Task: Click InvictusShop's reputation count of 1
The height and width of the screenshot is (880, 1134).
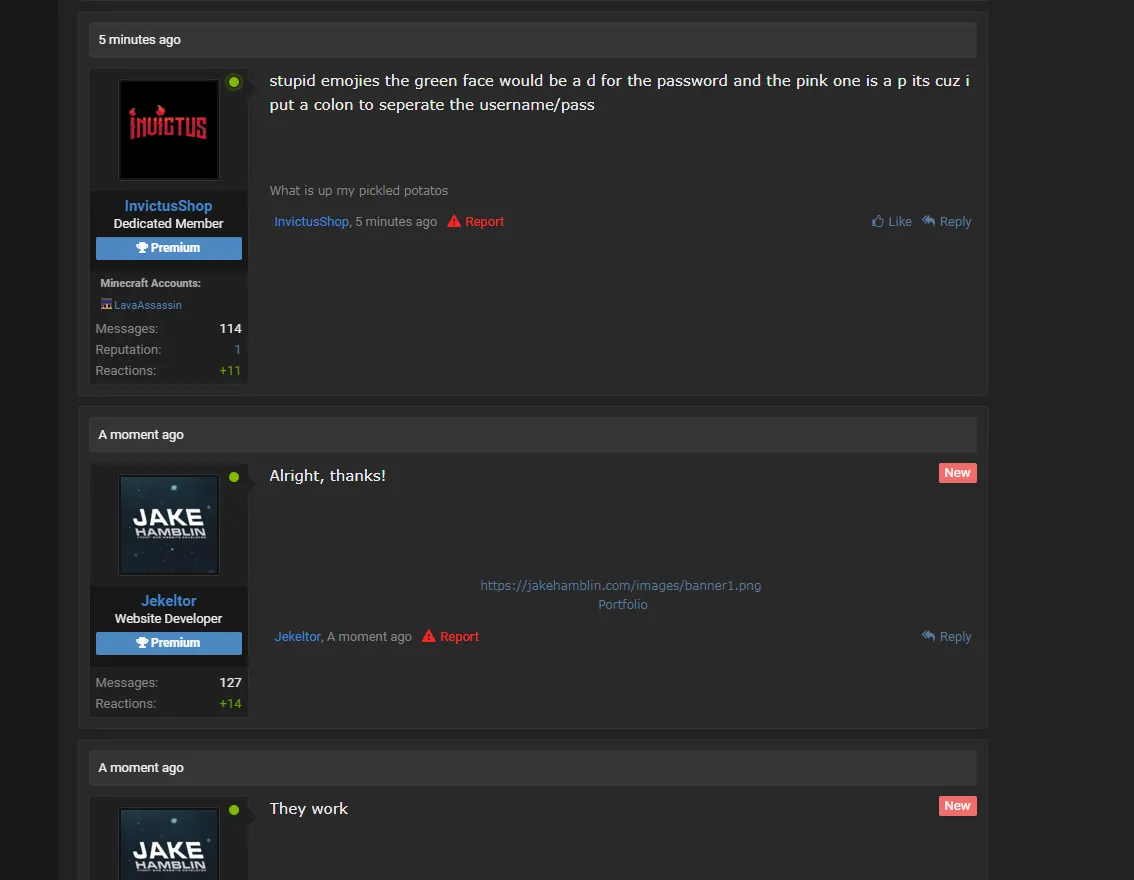Action: coord(238,350)
